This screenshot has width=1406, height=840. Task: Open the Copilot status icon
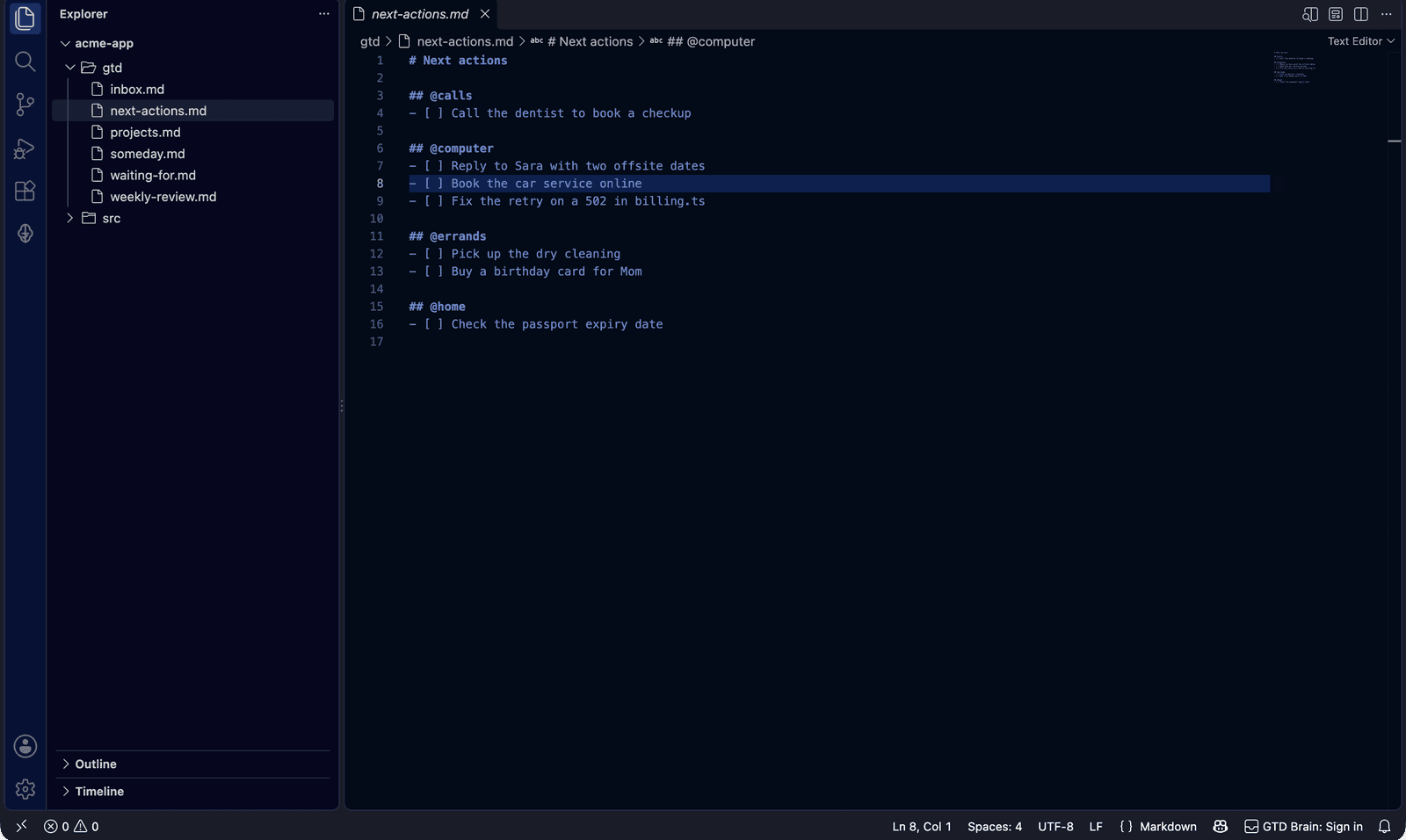click(1221, 826)
